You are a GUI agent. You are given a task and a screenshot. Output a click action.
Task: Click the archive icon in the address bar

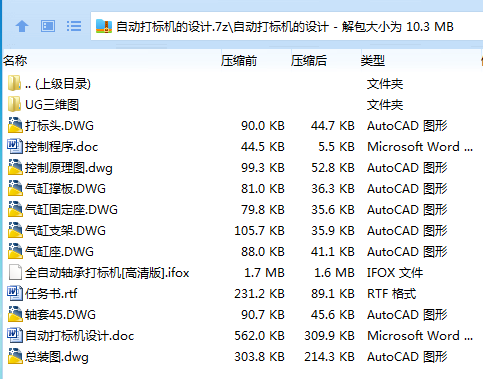pos(104,26)
